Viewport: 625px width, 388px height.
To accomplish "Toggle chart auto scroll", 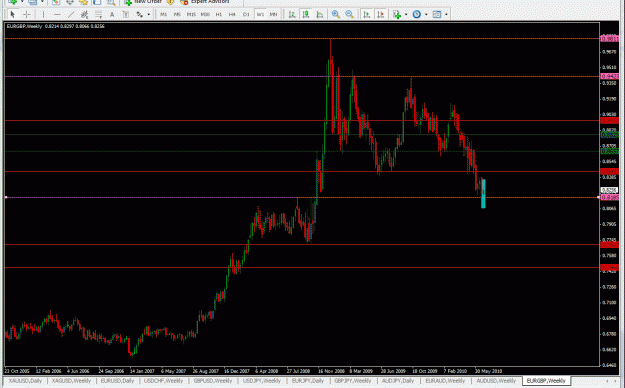I will pyautogui.click(x=367, y=14).
